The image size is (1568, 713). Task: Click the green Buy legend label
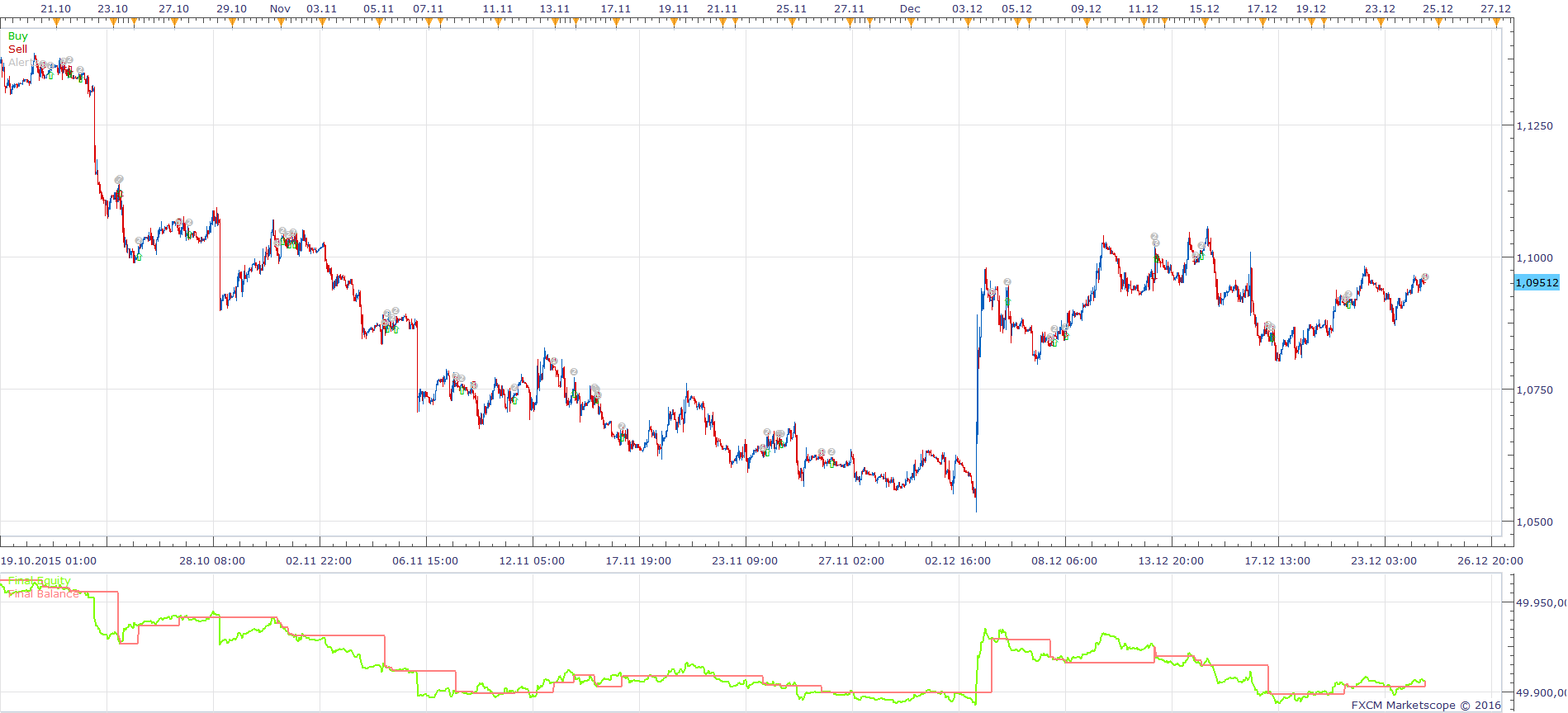pyautogui.click(x=17, y=36)
